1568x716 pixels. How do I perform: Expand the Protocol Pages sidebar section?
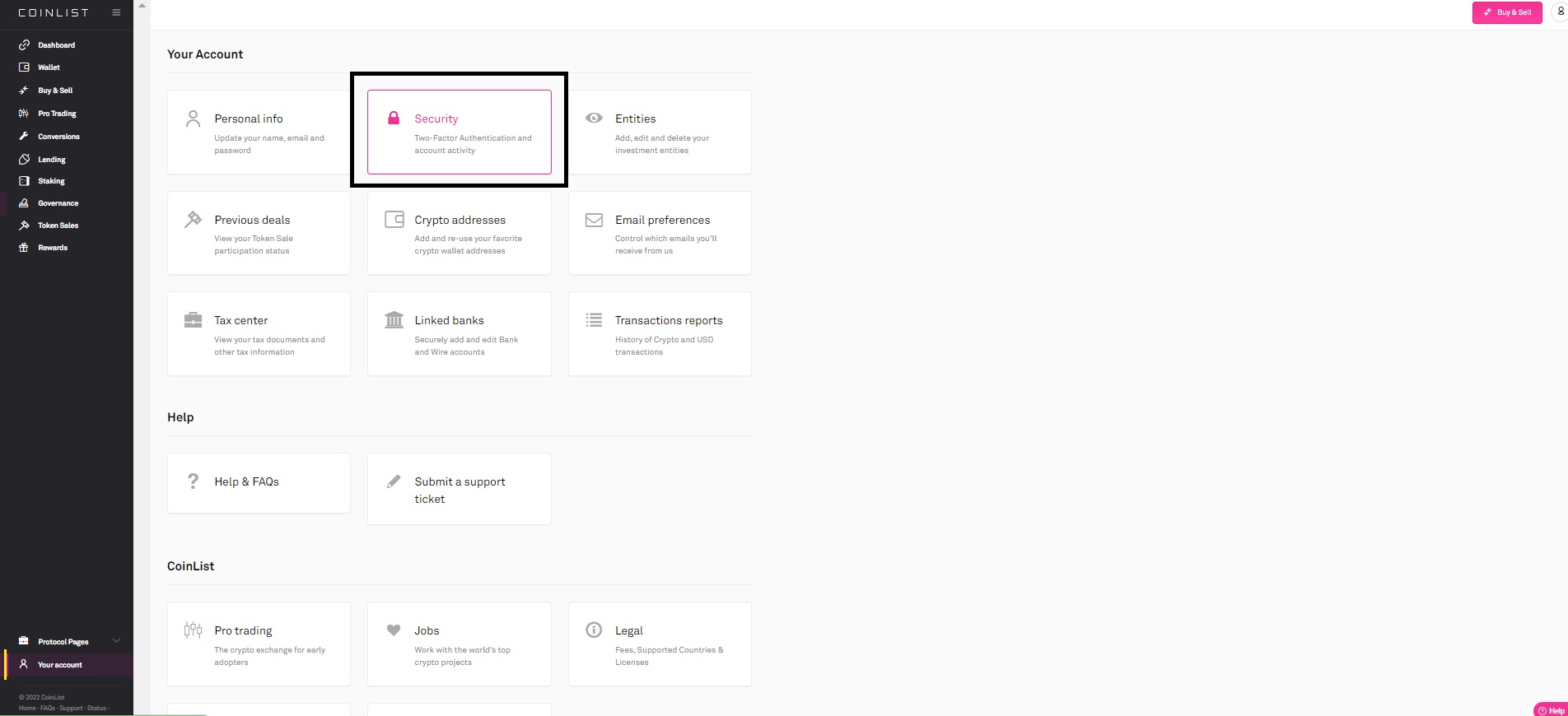(116, 641)
